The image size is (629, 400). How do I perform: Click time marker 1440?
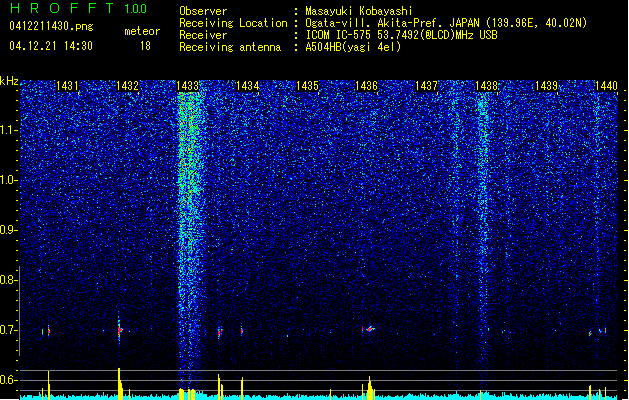[606, 86]
